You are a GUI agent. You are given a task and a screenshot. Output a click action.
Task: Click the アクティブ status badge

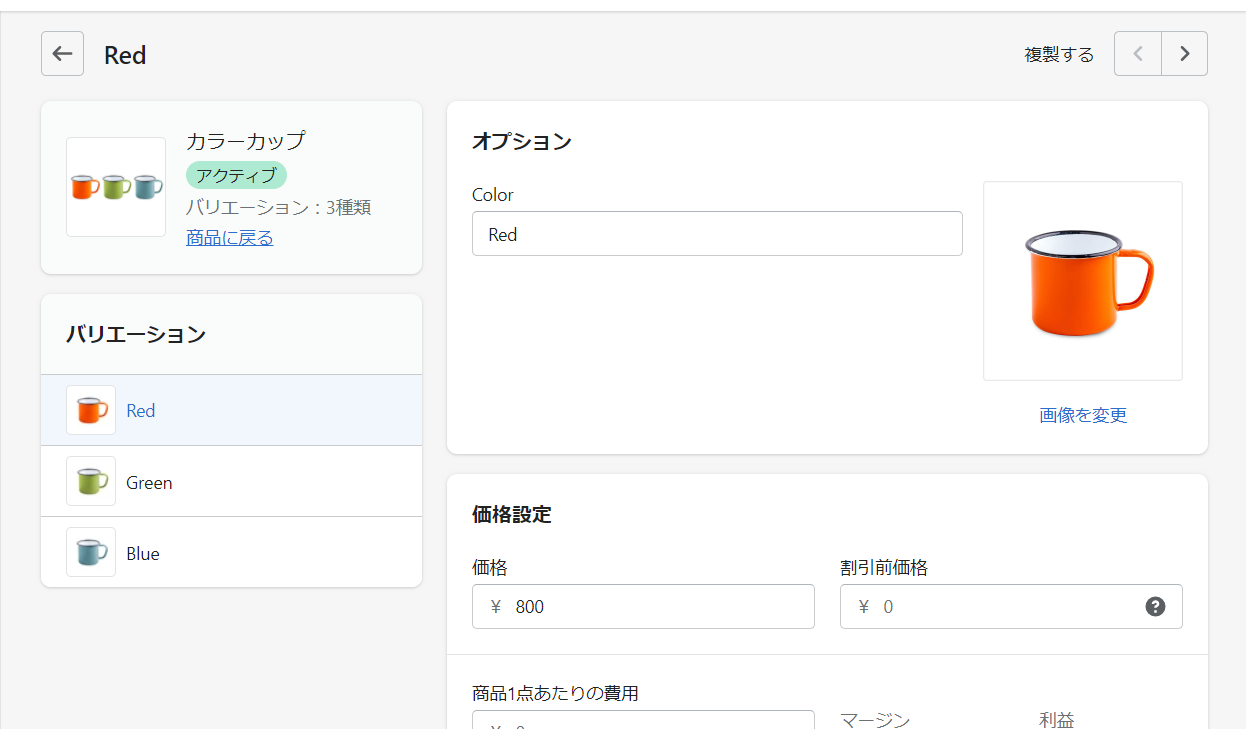point(236,176)
